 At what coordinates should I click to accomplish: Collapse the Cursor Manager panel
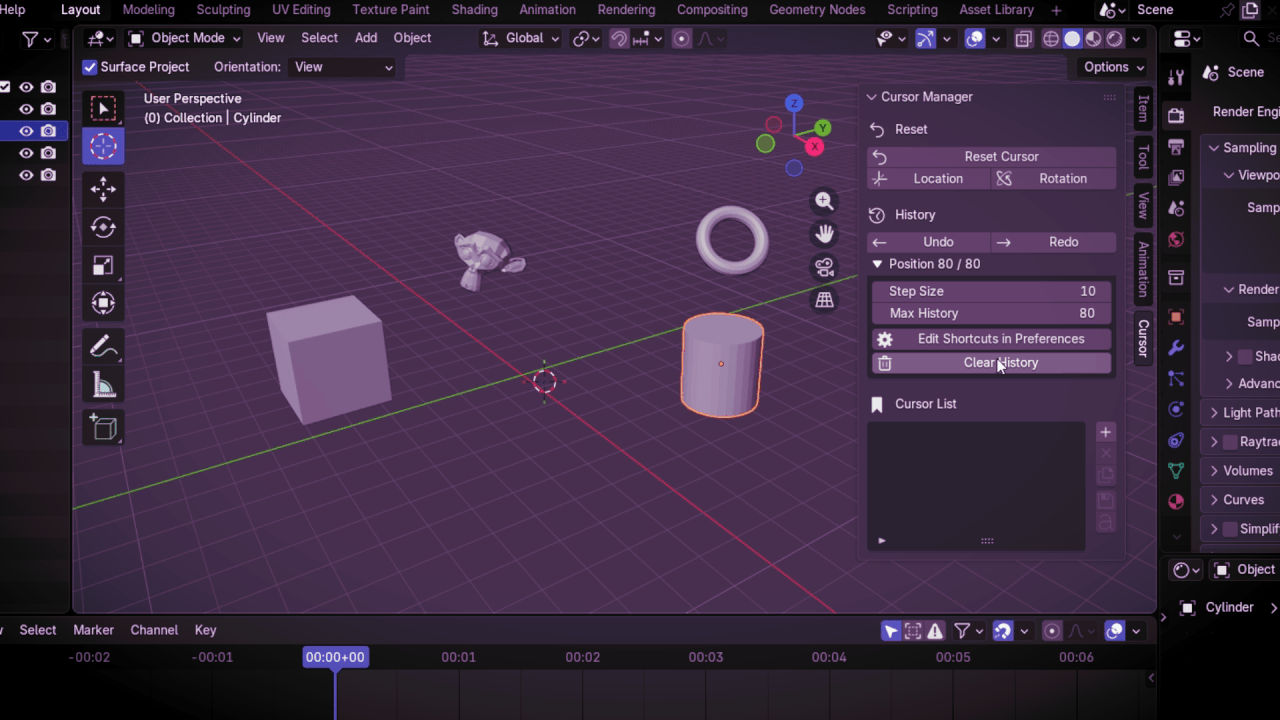[x=872, y=97]
